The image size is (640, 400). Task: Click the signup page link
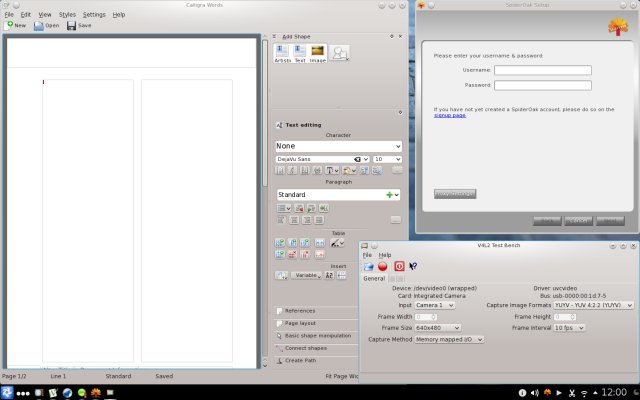click(x=449, y=115)
